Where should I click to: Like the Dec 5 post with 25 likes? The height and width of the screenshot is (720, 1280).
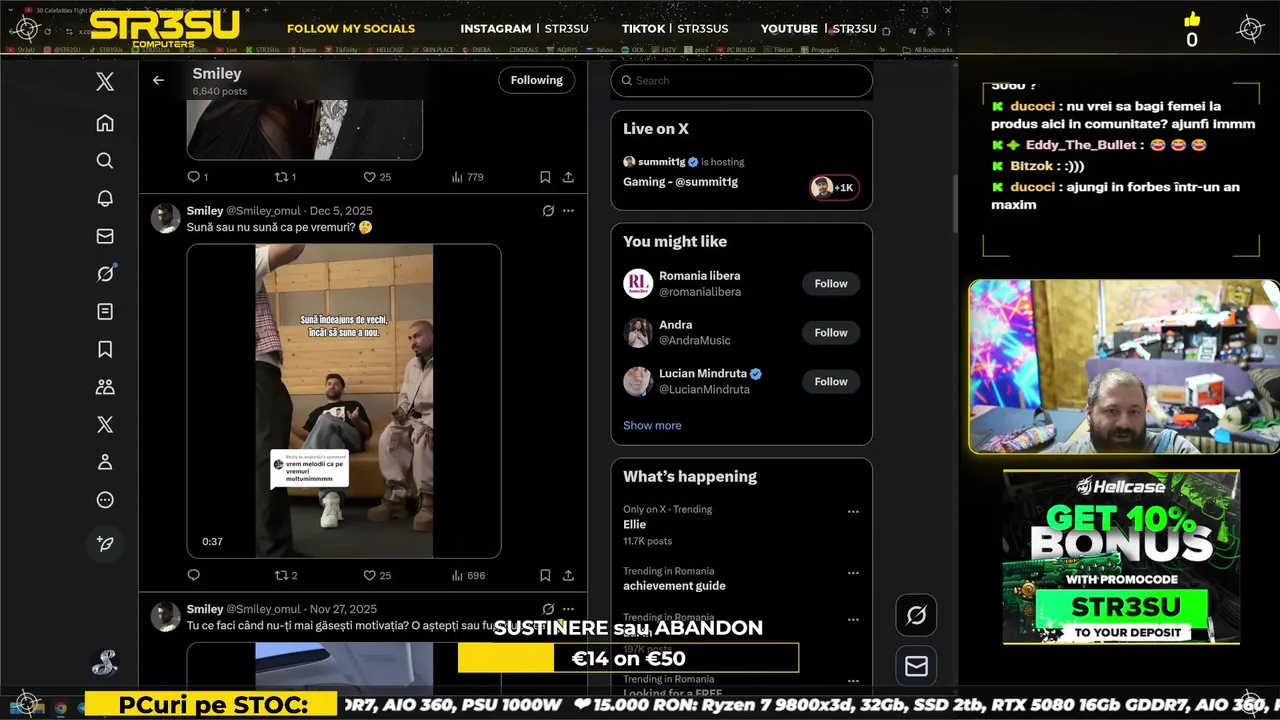[x=377, y=575]
